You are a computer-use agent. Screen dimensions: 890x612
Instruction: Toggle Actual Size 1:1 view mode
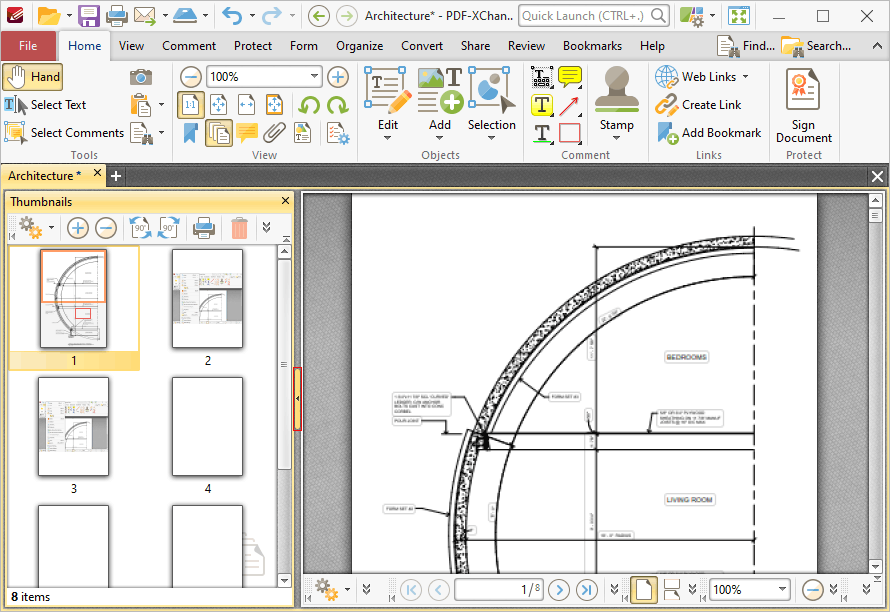click(191, 105)
